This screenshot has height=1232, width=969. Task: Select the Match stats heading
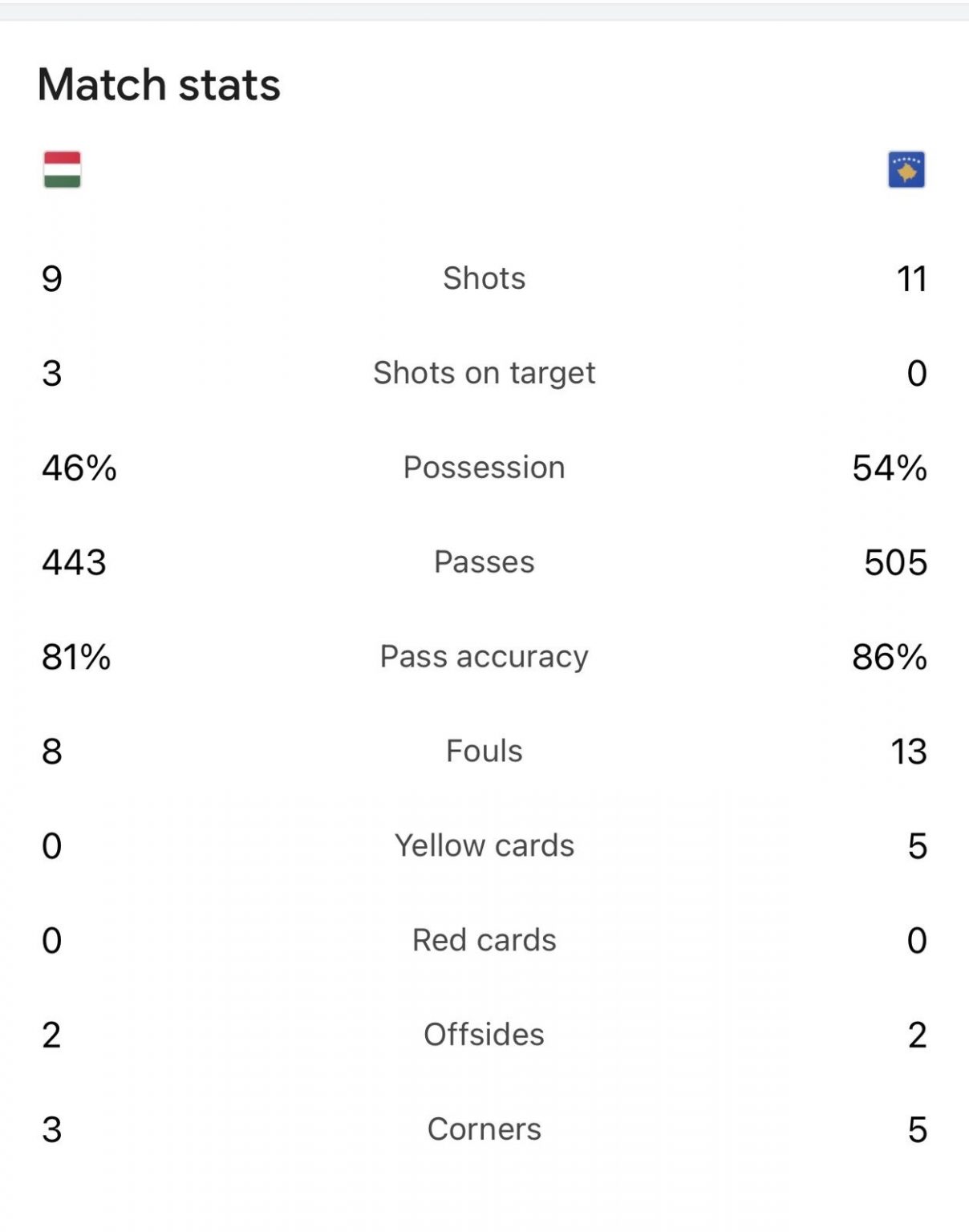point(159,84)
